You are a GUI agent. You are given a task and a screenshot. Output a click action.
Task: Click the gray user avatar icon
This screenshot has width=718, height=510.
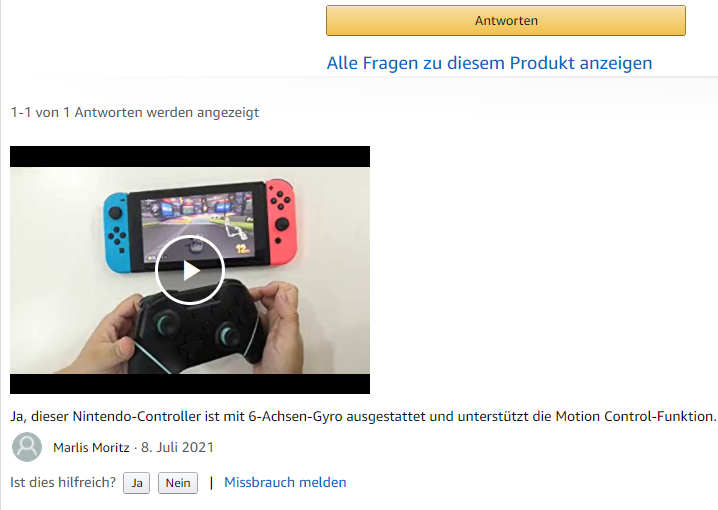click(27, 447)
